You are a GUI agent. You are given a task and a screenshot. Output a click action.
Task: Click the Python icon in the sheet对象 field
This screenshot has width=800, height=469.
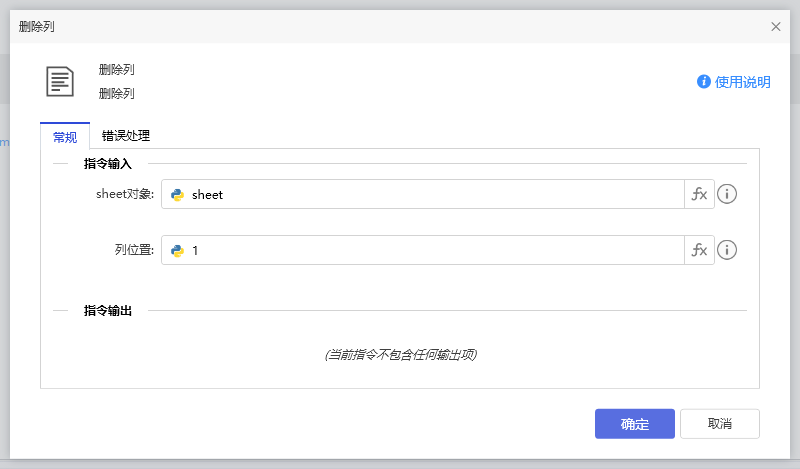pos(177,195)
